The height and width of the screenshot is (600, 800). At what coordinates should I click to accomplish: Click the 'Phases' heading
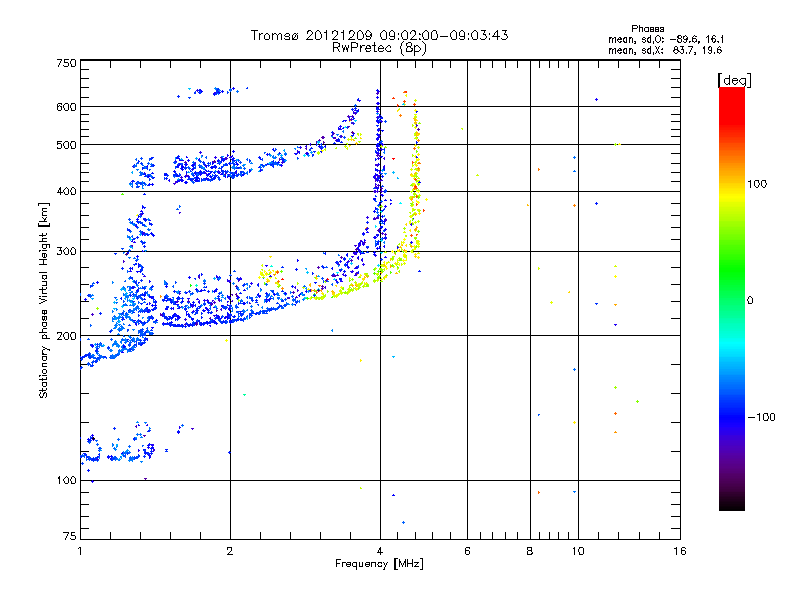(x=647, y=29)
